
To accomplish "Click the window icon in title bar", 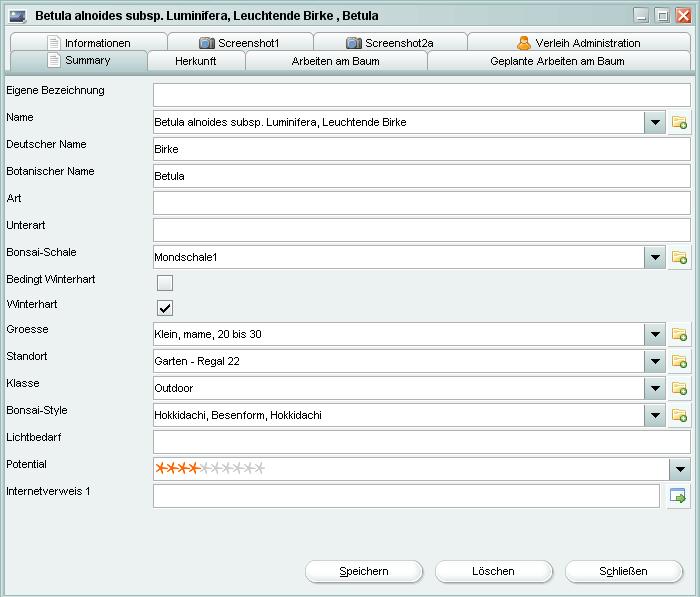I will point(18,17).
